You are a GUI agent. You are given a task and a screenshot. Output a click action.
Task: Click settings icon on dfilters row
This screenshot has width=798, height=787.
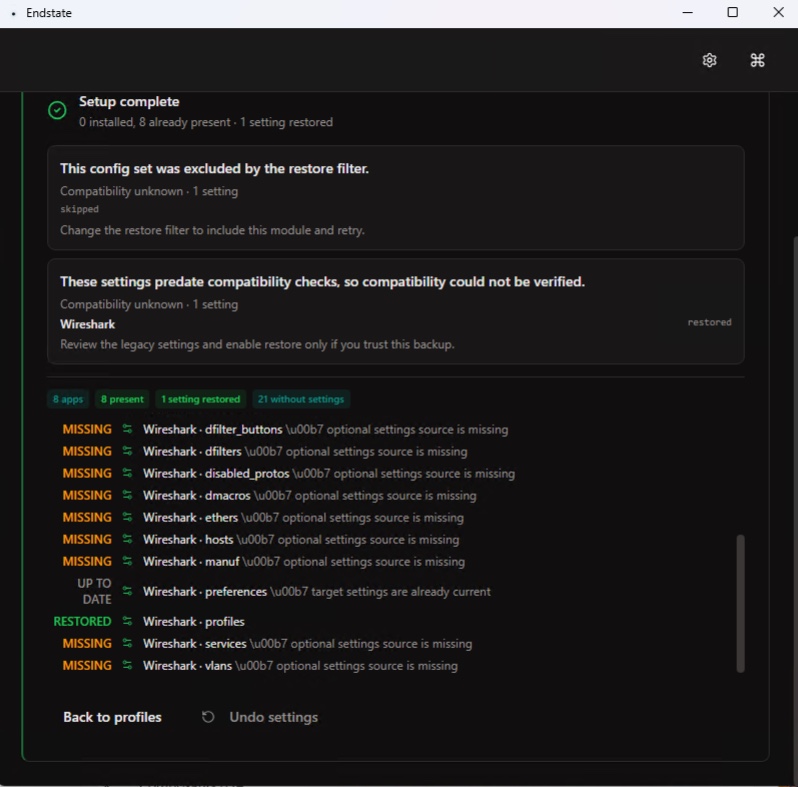click(127, 451)
